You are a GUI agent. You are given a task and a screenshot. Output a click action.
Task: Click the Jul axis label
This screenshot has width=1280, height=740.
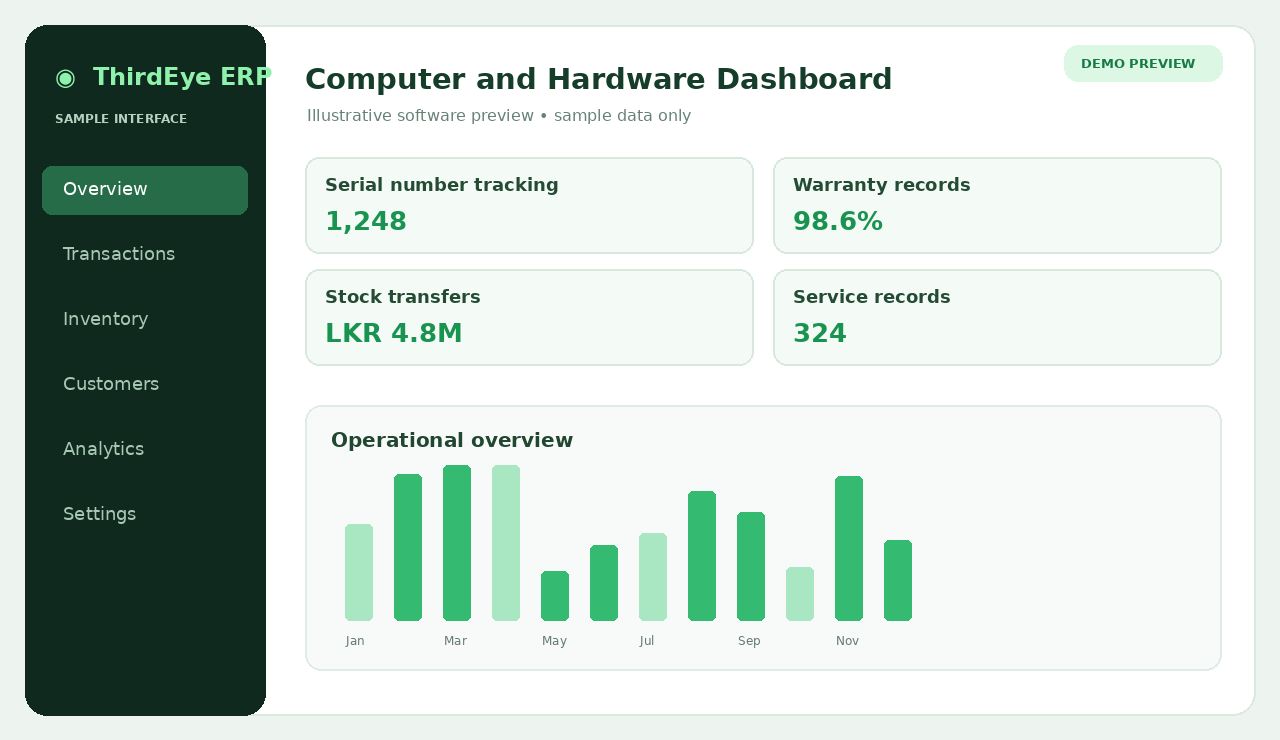(647, 641)
